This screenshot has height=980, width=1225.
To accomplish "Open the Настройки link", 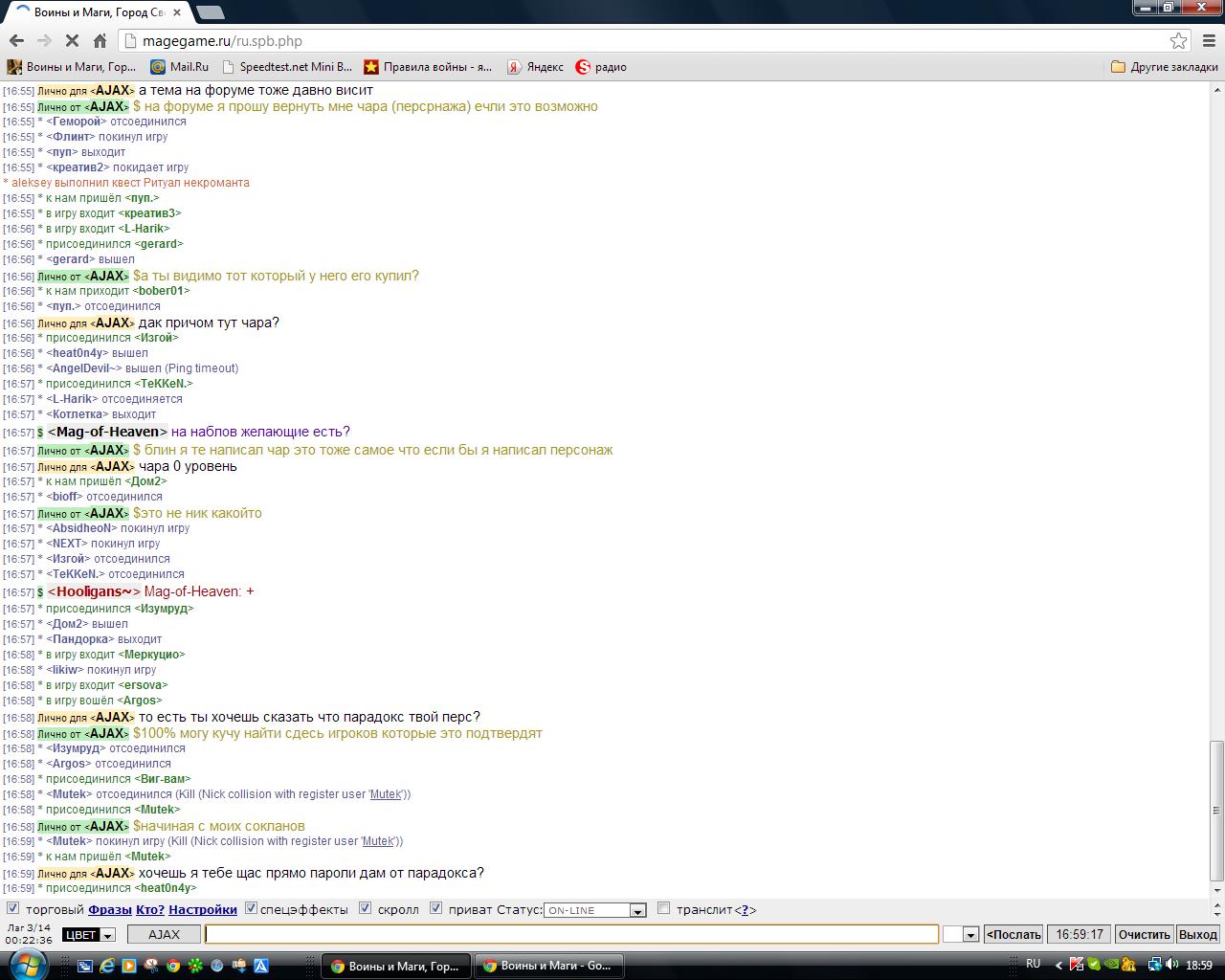I will pos(203,909).
